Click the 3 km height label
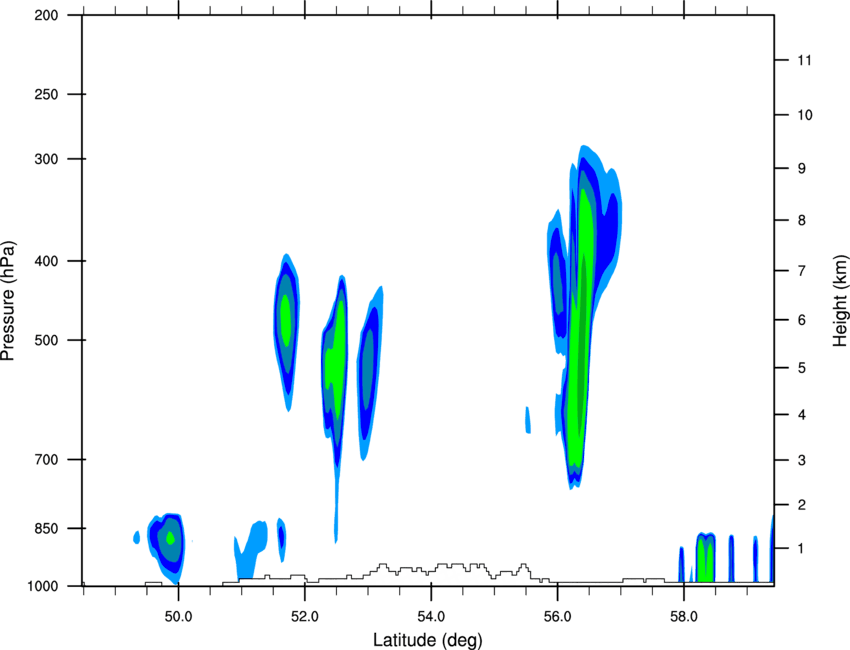Image resolution: width=850 pixels, height=650 pixels. pos(802,460)
